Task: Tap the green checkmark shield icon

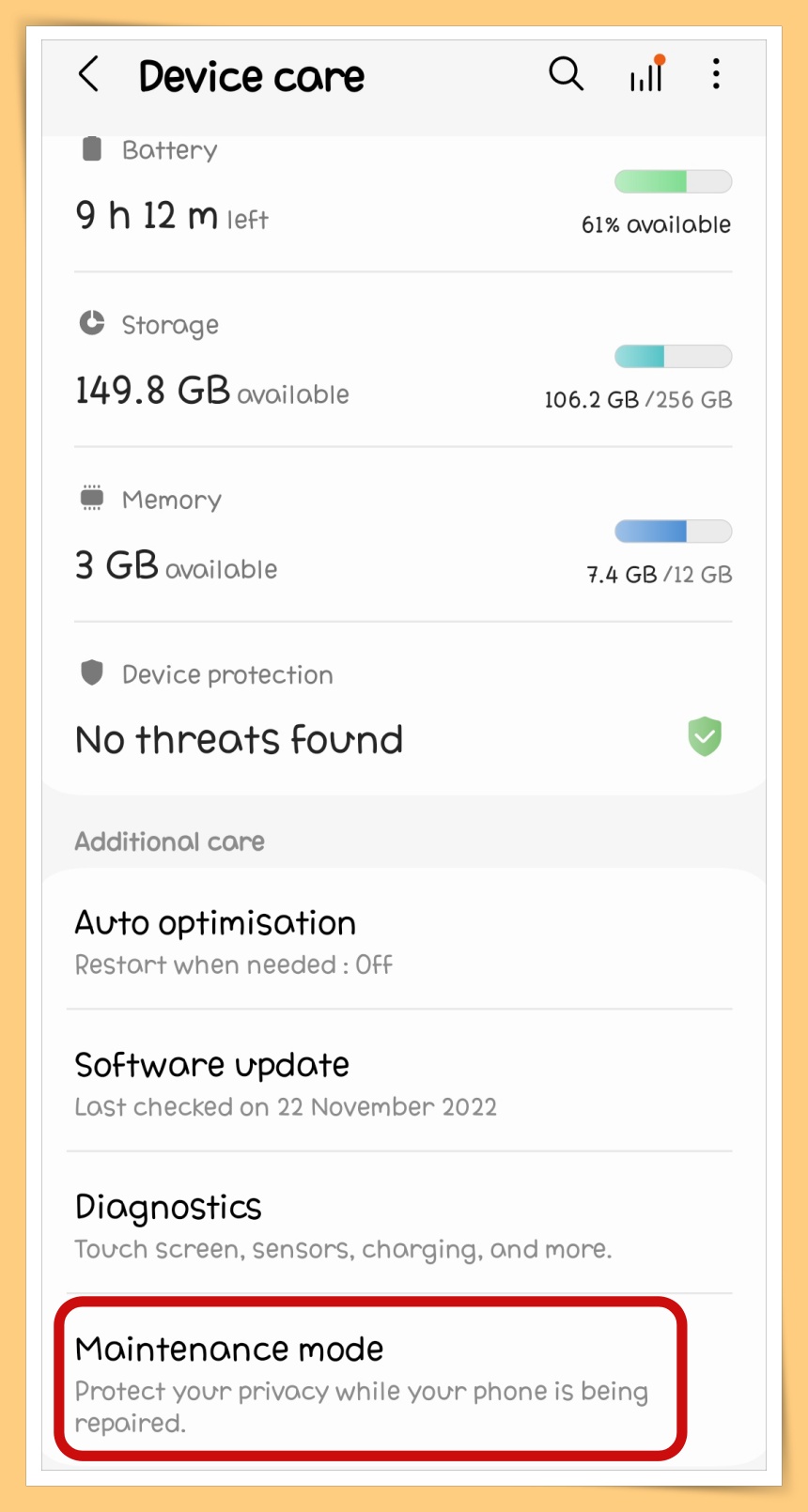Action: click(x=705, y=736)
